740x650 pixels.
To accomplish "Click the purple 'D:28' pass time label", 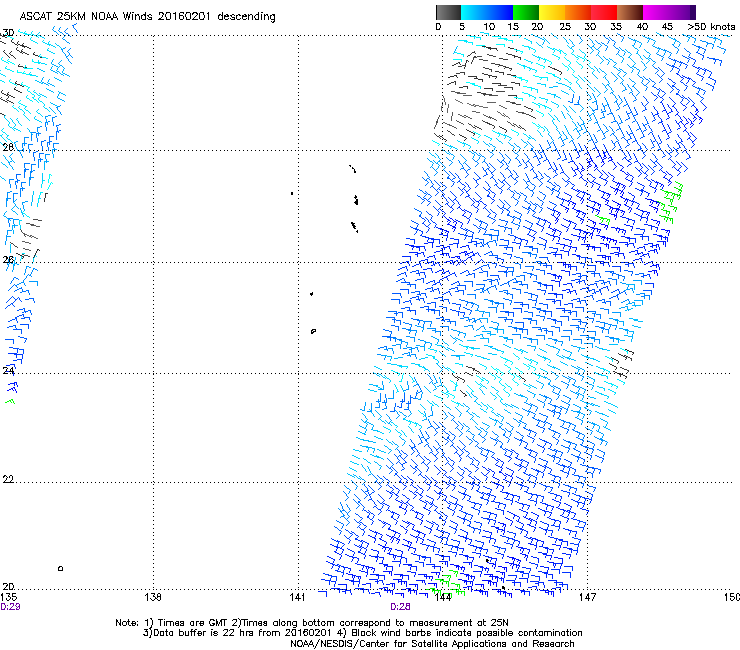I will point(400,607).
